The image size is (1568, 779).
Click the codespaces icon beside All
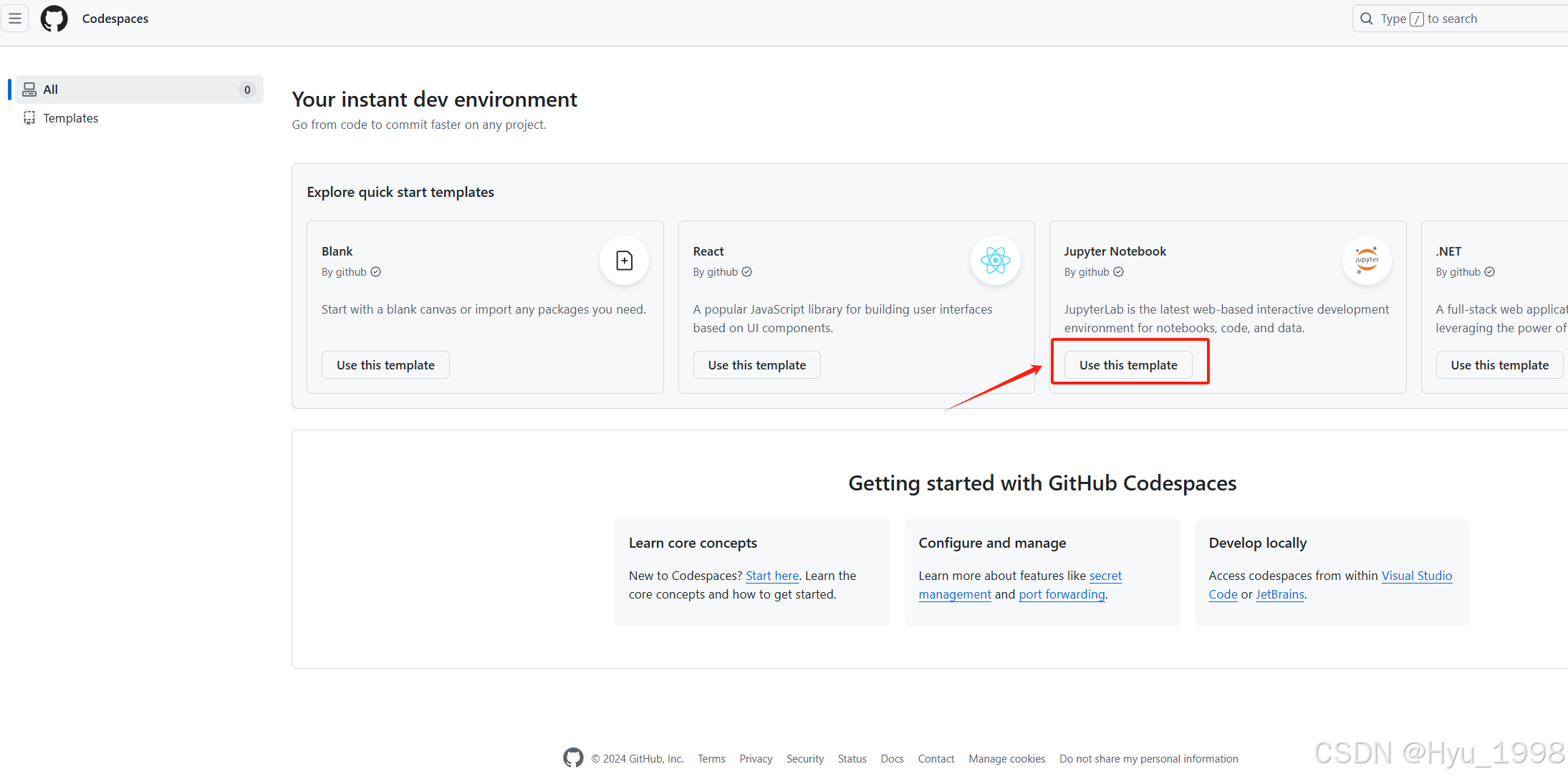pos(29,89)
